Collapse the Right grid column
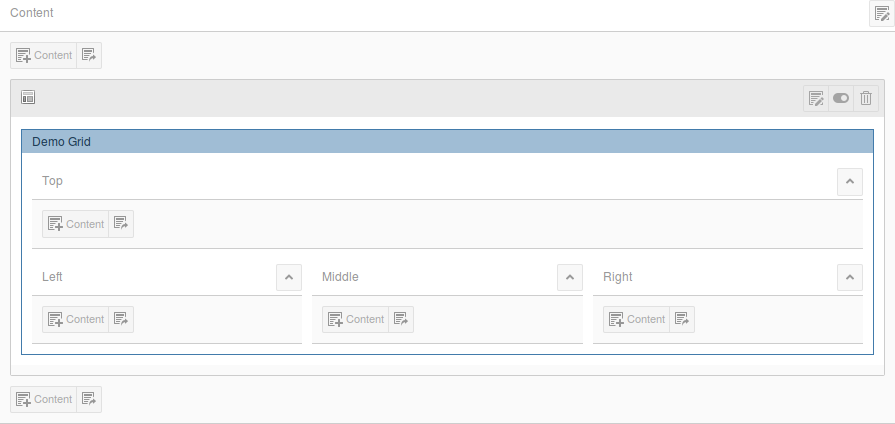This screenshot has width=895, height=424. [849, 277]
